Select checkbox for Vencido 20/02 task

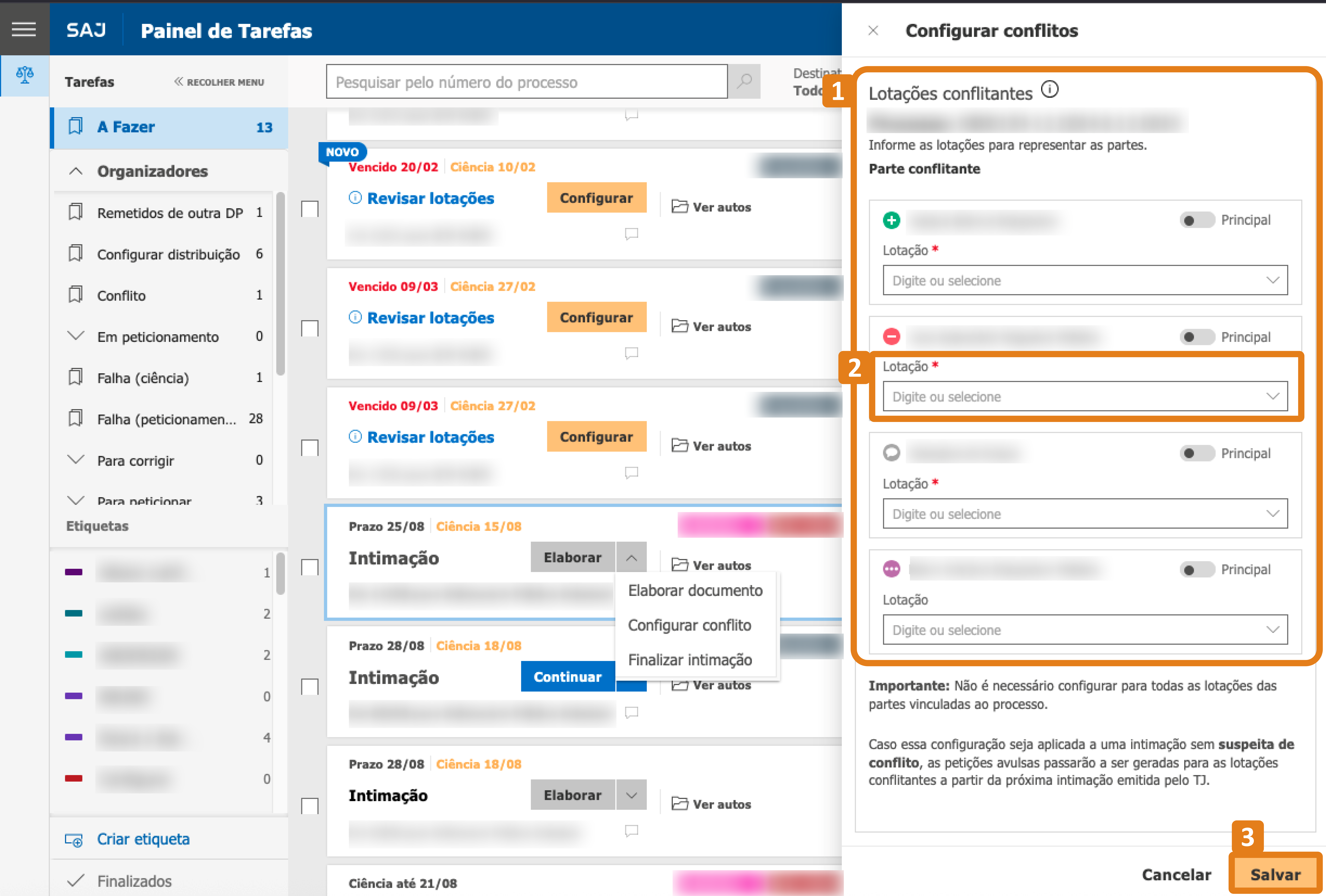tap(310, 209)
